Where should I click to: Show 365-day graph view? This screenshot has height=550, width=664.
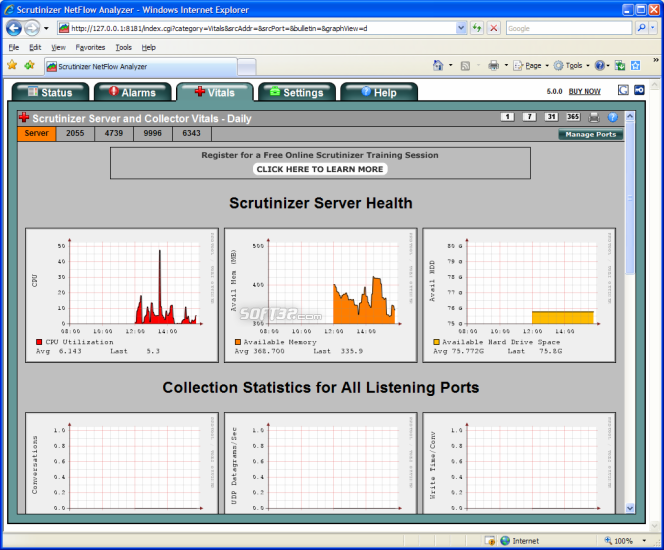(573, 117)
